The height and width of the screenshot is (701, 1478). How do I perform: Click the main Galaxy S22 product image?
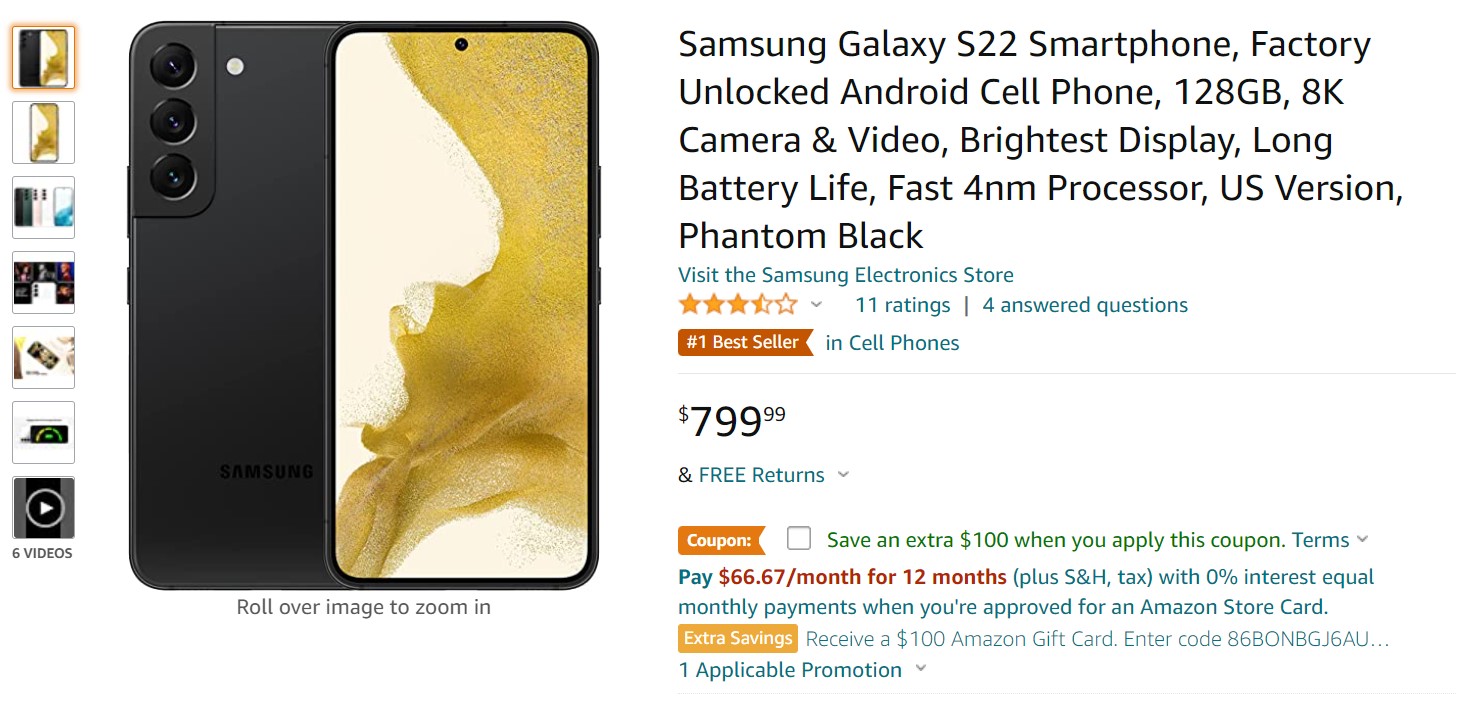[x=363, y=305]
